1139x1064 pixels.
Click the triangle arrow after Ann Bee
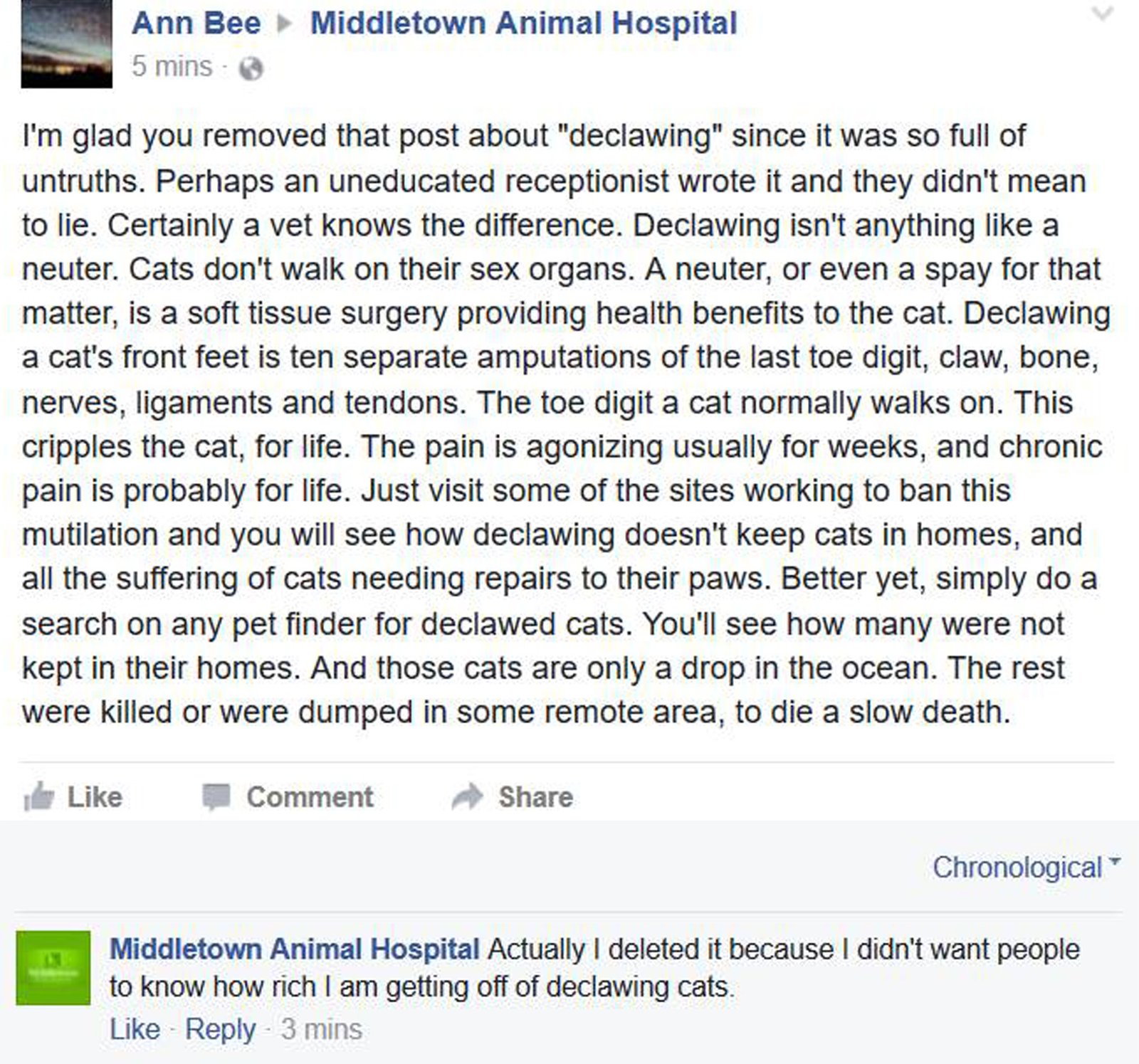click(285, 24)
